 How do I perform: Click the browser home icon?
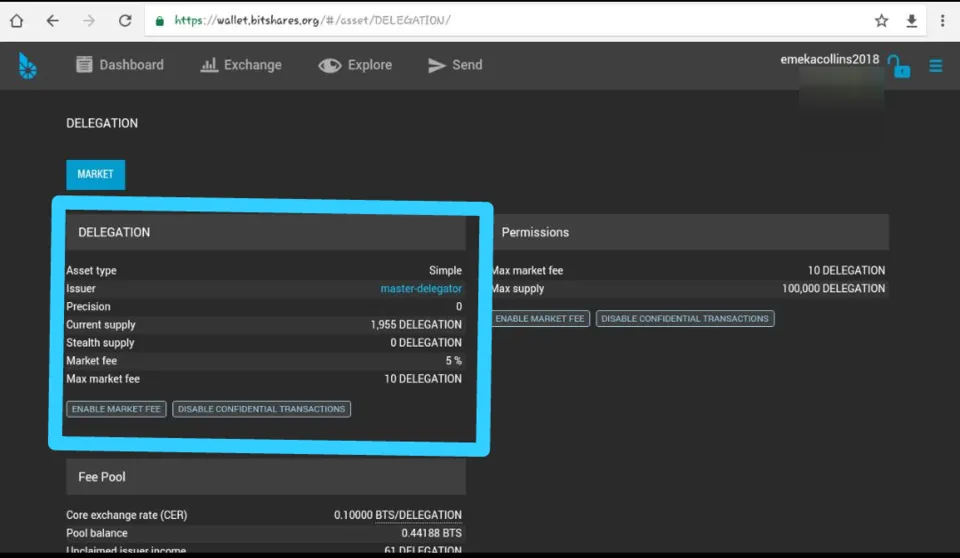(17, 21)
